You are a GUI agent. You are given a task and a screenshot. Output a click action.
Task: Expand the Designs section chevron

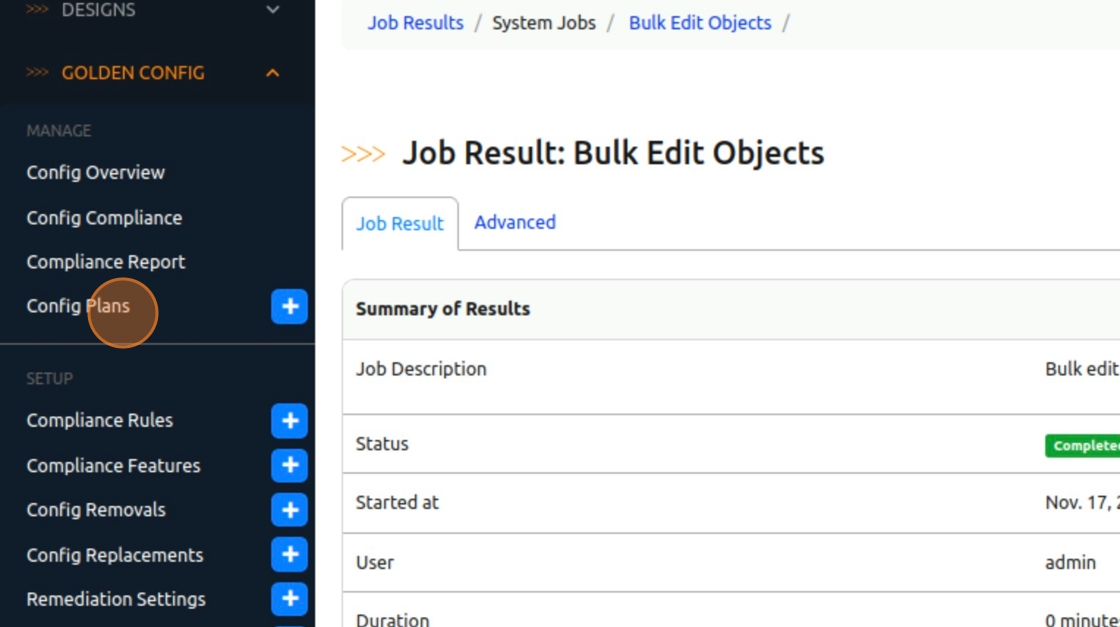pyautogui.click(x=273, y=10)
